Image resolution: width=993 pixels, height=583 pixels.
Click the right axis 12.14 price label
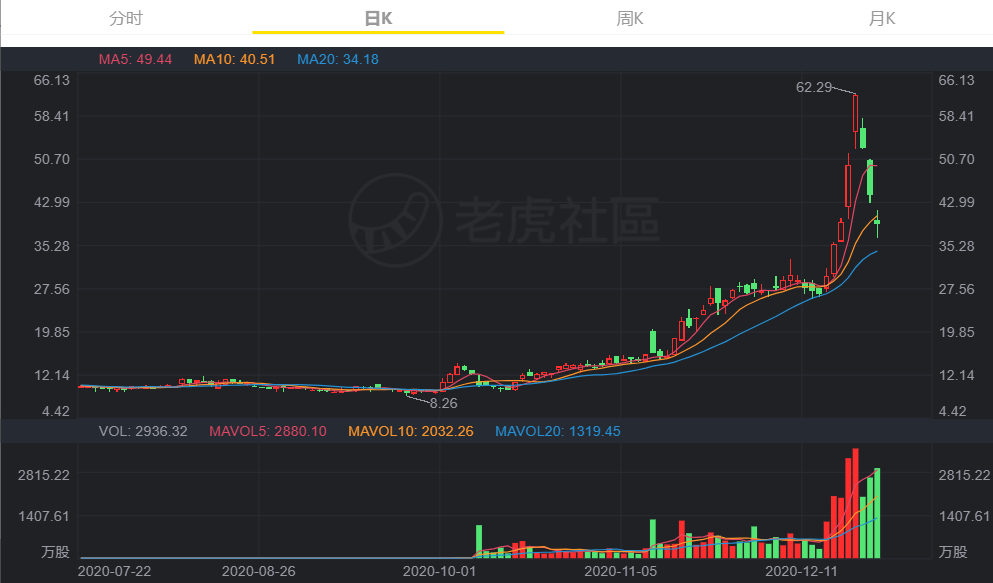pyautogui.click(x=956, y=375)
